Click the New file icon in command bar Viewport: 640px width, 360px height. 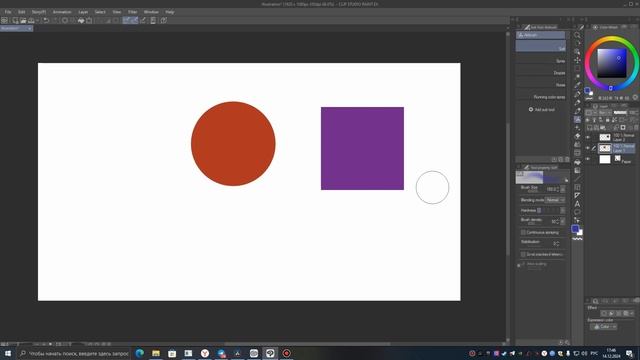tap(15, 20)
